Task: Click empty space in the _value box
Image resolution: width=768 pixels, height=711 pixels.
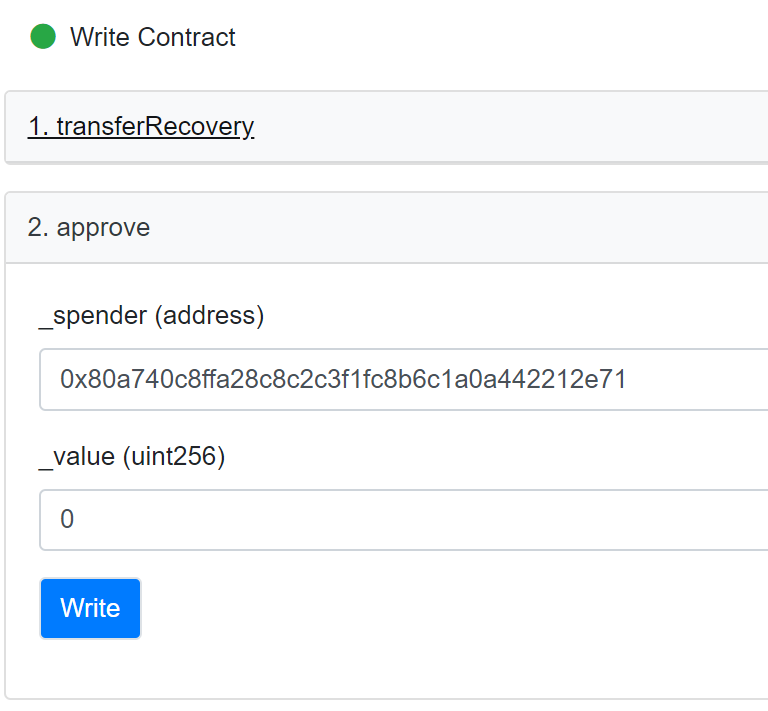Action: pyautogui.click(x=450, y=520)
